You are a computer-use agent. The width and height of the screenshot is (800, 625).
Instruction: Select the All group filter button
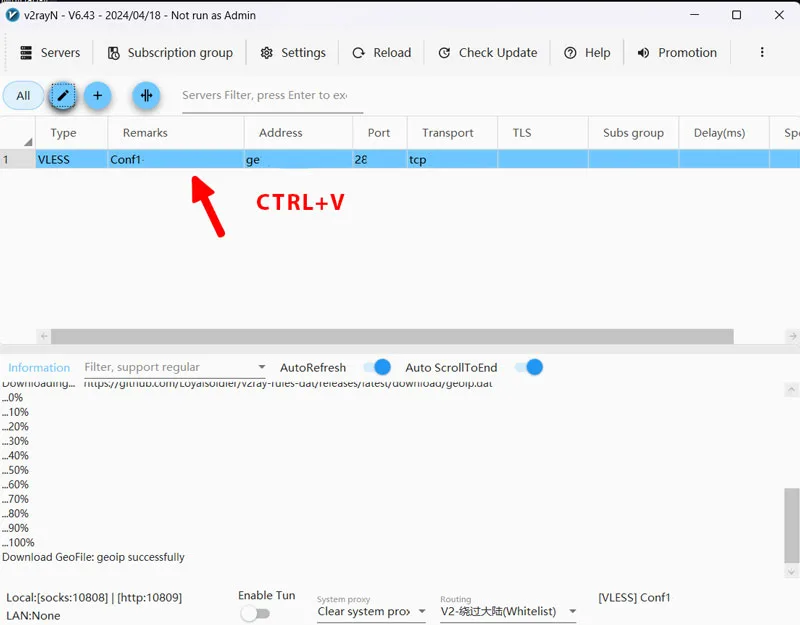click(x=23, y=96)
